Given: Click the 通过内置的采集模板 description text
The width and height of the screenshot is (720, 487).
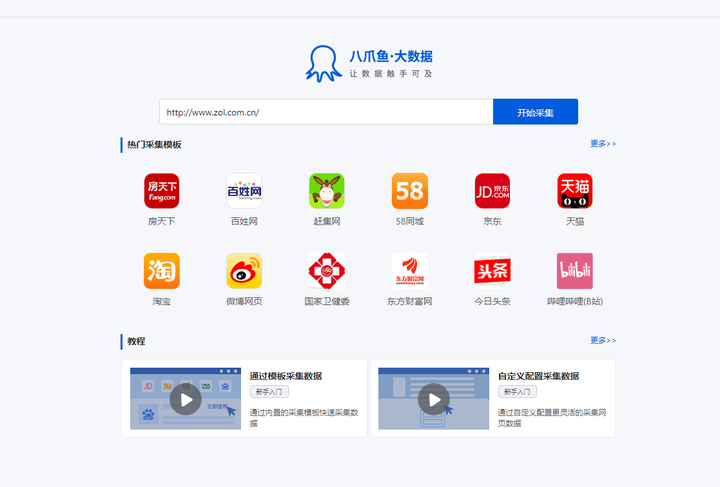Looking at the screenshot, I should click(x=304, y=418).
